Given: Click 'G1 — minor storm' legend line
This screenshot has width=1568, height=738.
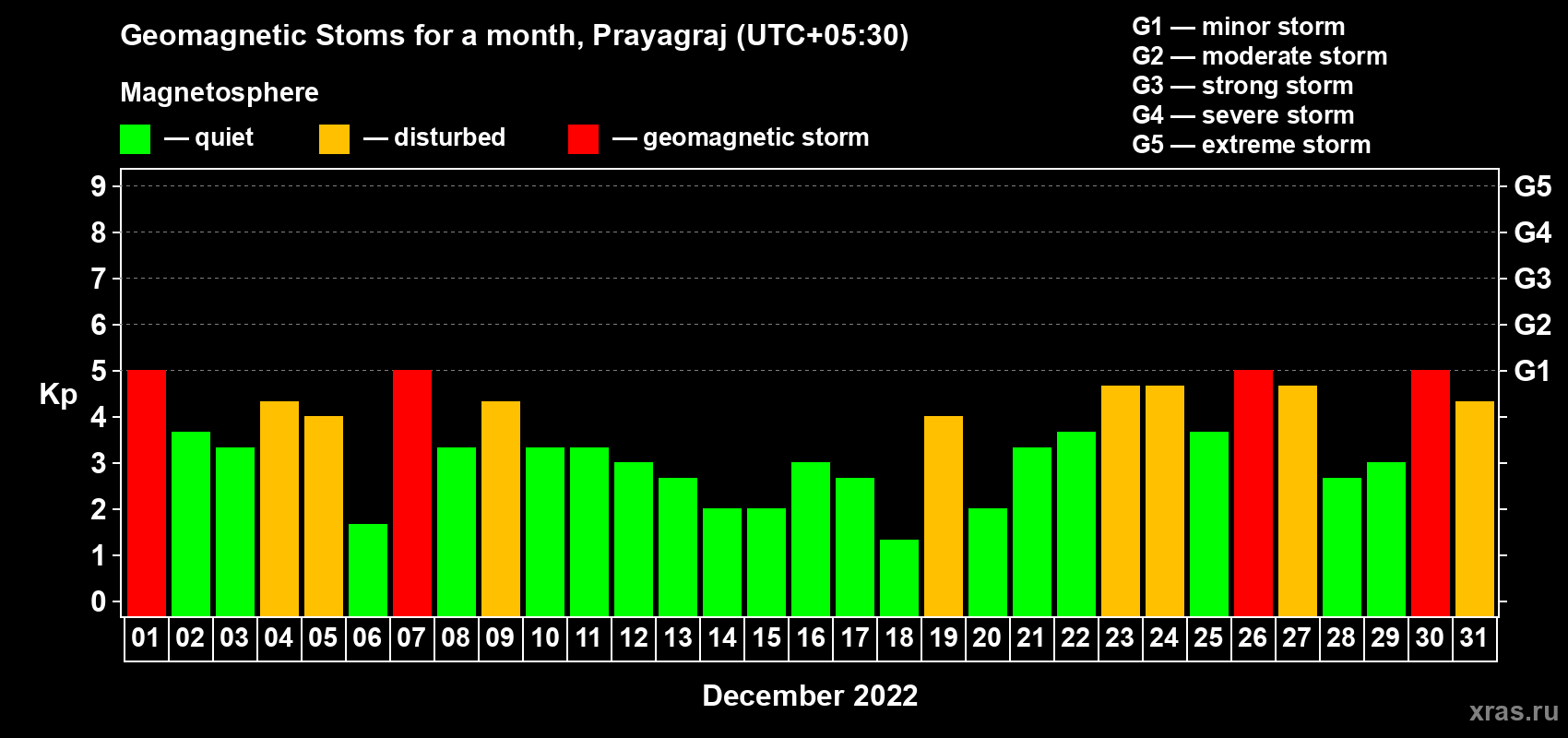Looking at the screenshot, I should pos(1239,27).
